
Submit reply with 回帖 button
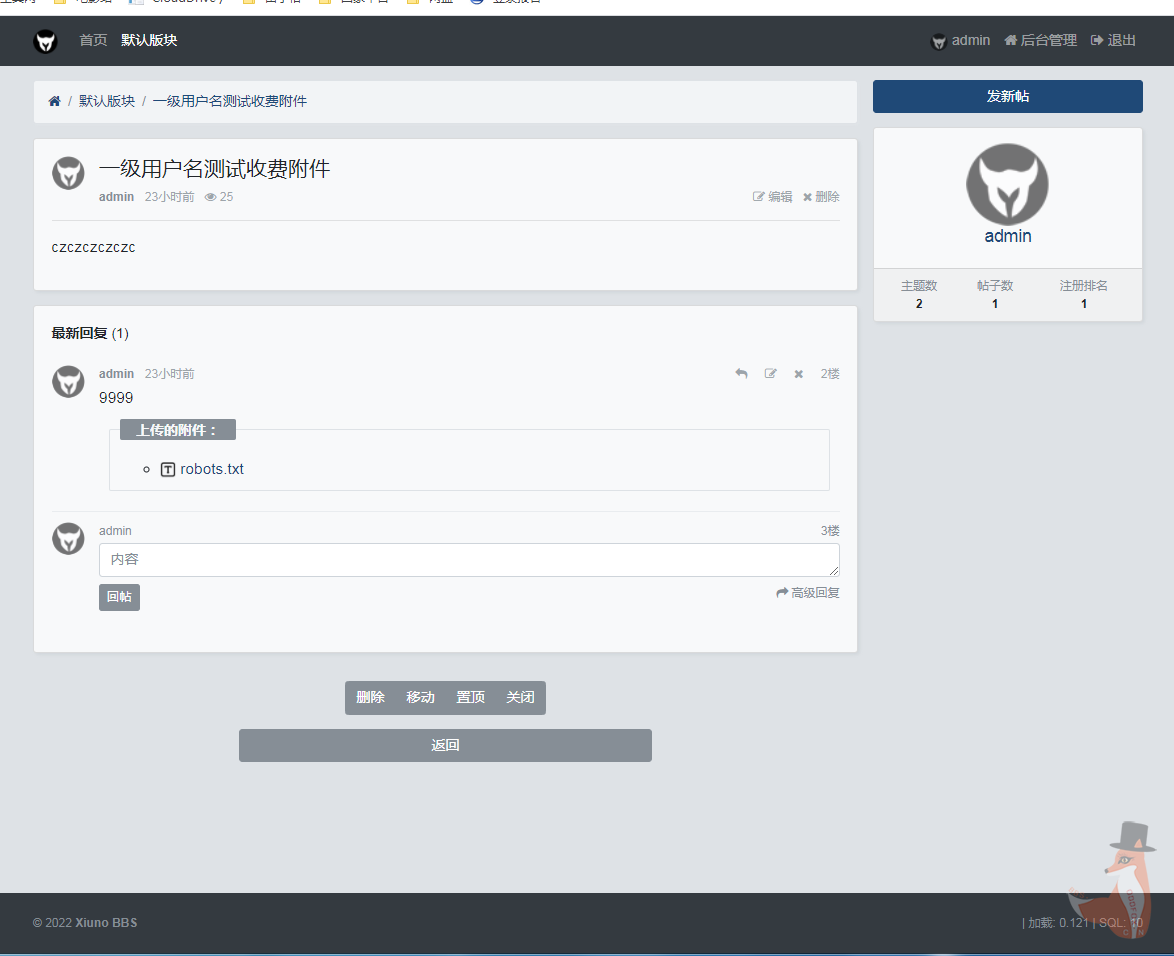(x=119, y=597)
